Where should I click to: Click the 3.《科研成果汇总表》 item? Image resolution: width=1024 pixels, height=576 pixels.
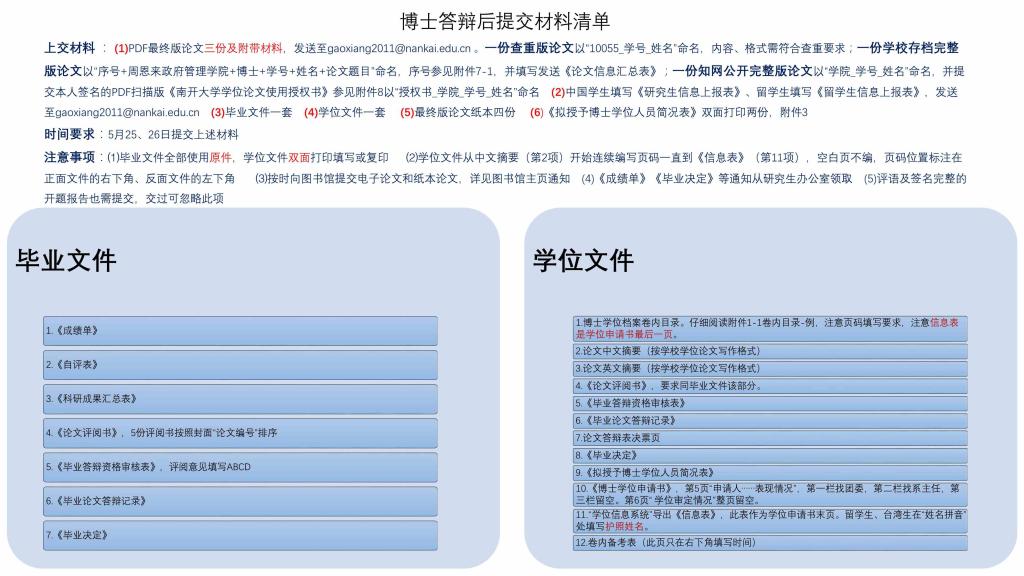click(x=239, y=399)
